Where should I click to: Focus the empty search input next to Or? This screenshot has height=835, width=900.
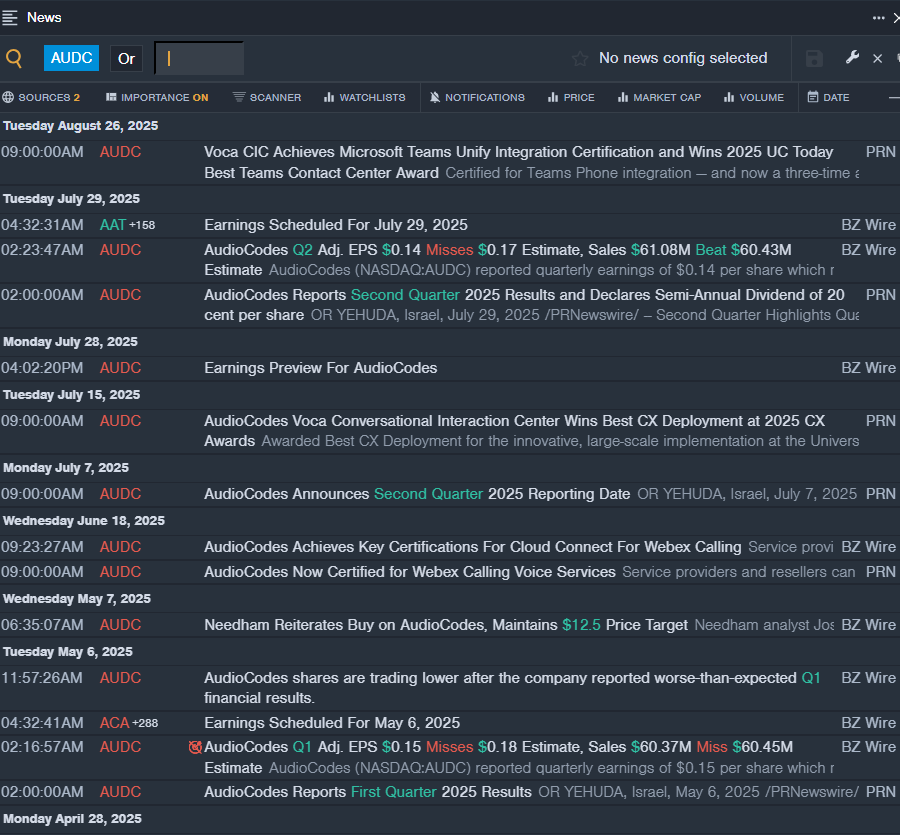pos(199,59)
